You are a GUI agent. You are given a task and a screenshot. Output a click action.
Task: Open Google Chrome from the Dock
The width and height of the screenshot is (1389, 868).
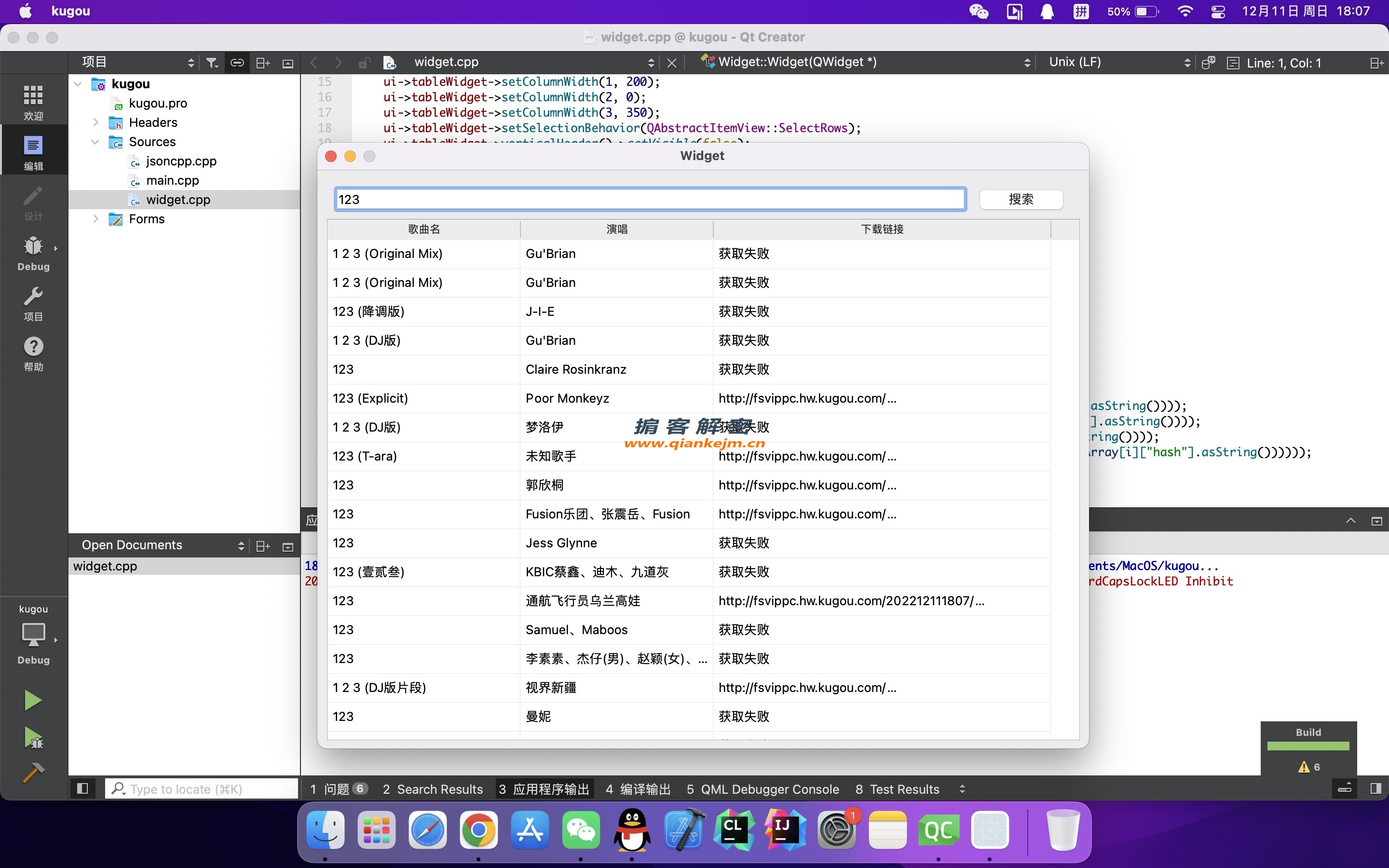(478, 830)
